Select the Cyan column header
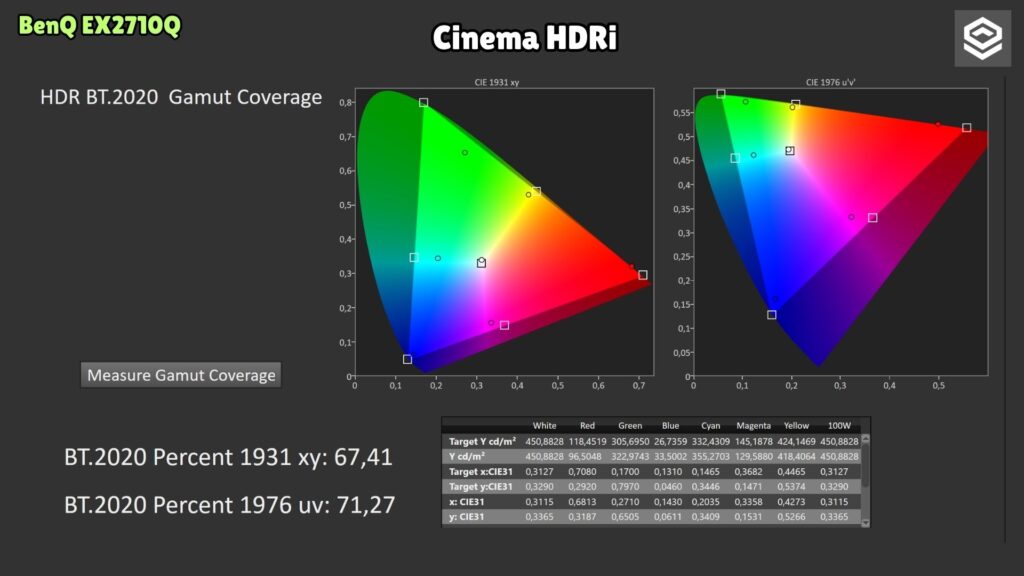 (711, 426)
